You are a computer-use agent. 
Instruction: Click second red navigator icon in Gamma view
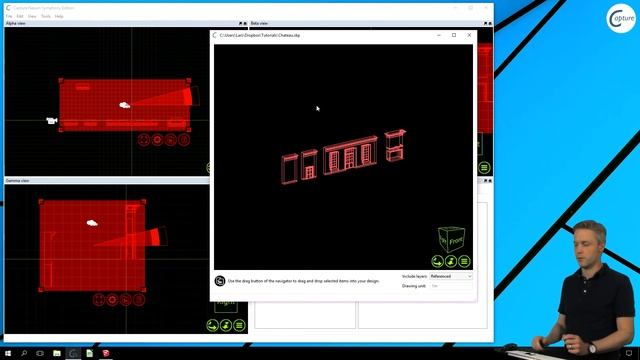point(112,300)
